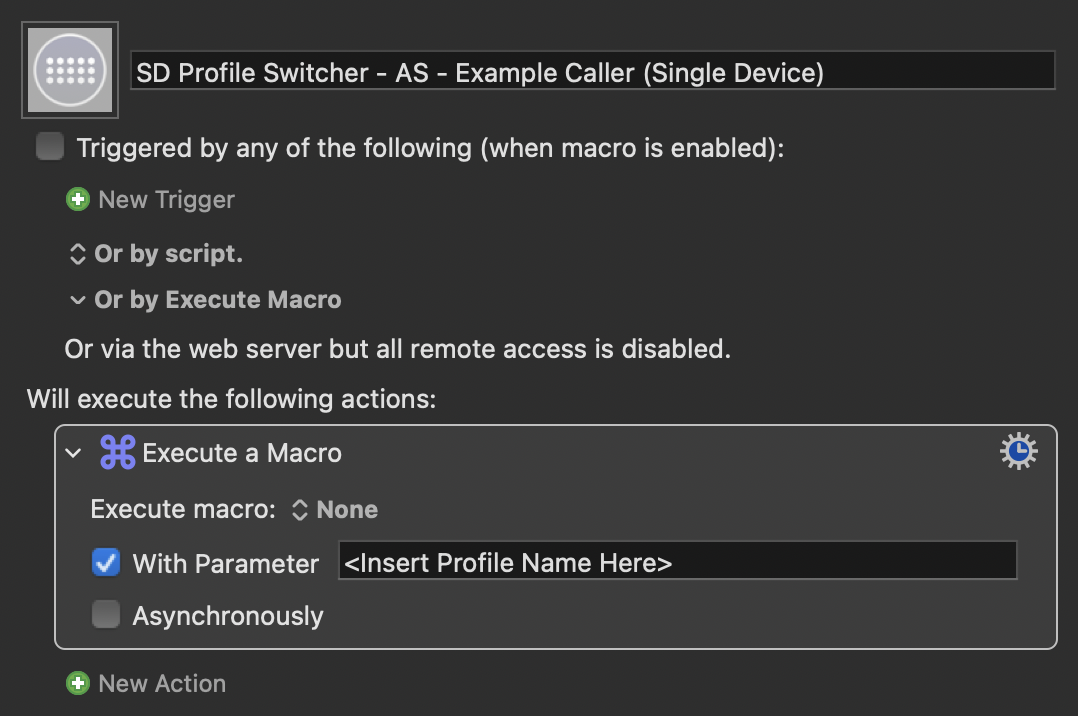Click the green plus New Trigger icon

click(x=78, y=199)
